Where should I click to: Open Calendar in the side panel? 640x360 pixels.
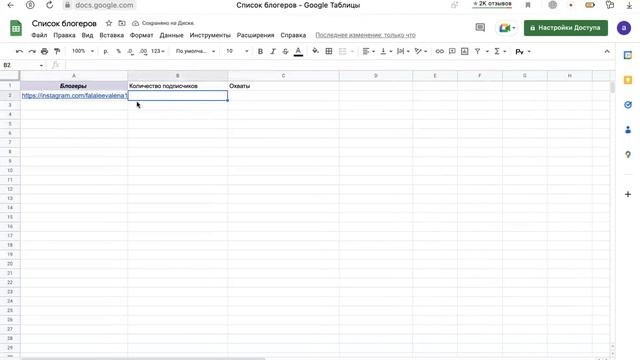(x=628, y=55)
